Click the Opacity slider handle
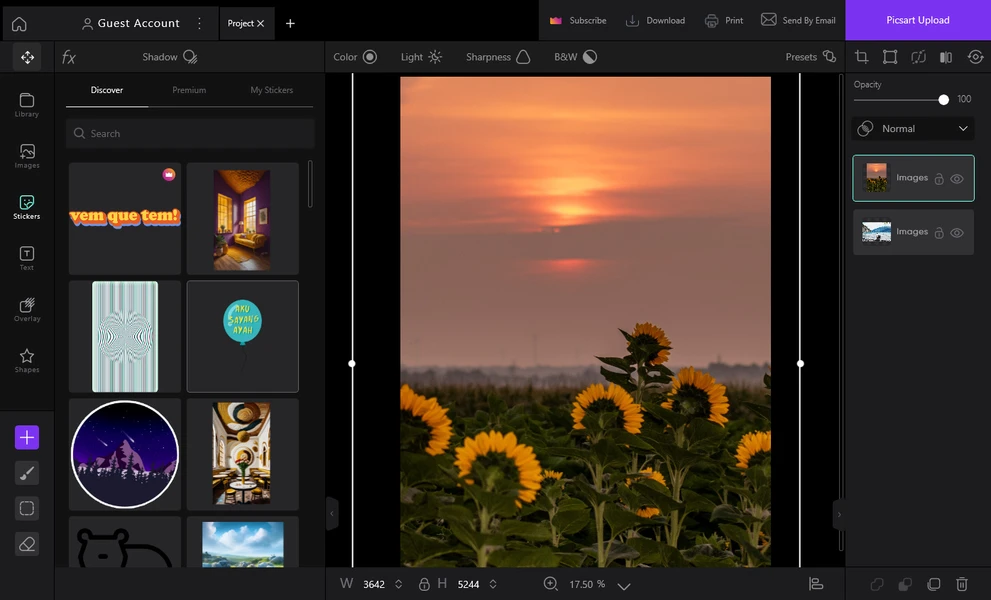The image size is (991, 600). [x=944, y=100]
